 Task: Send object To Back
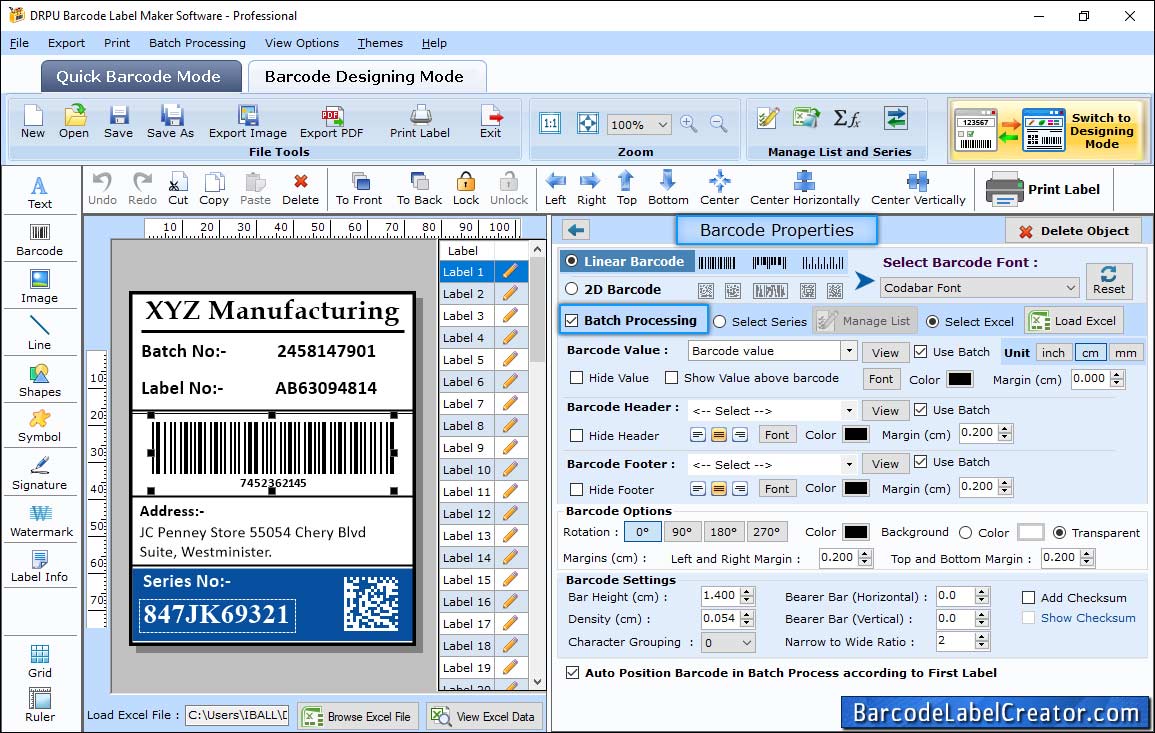pos(419,189)
